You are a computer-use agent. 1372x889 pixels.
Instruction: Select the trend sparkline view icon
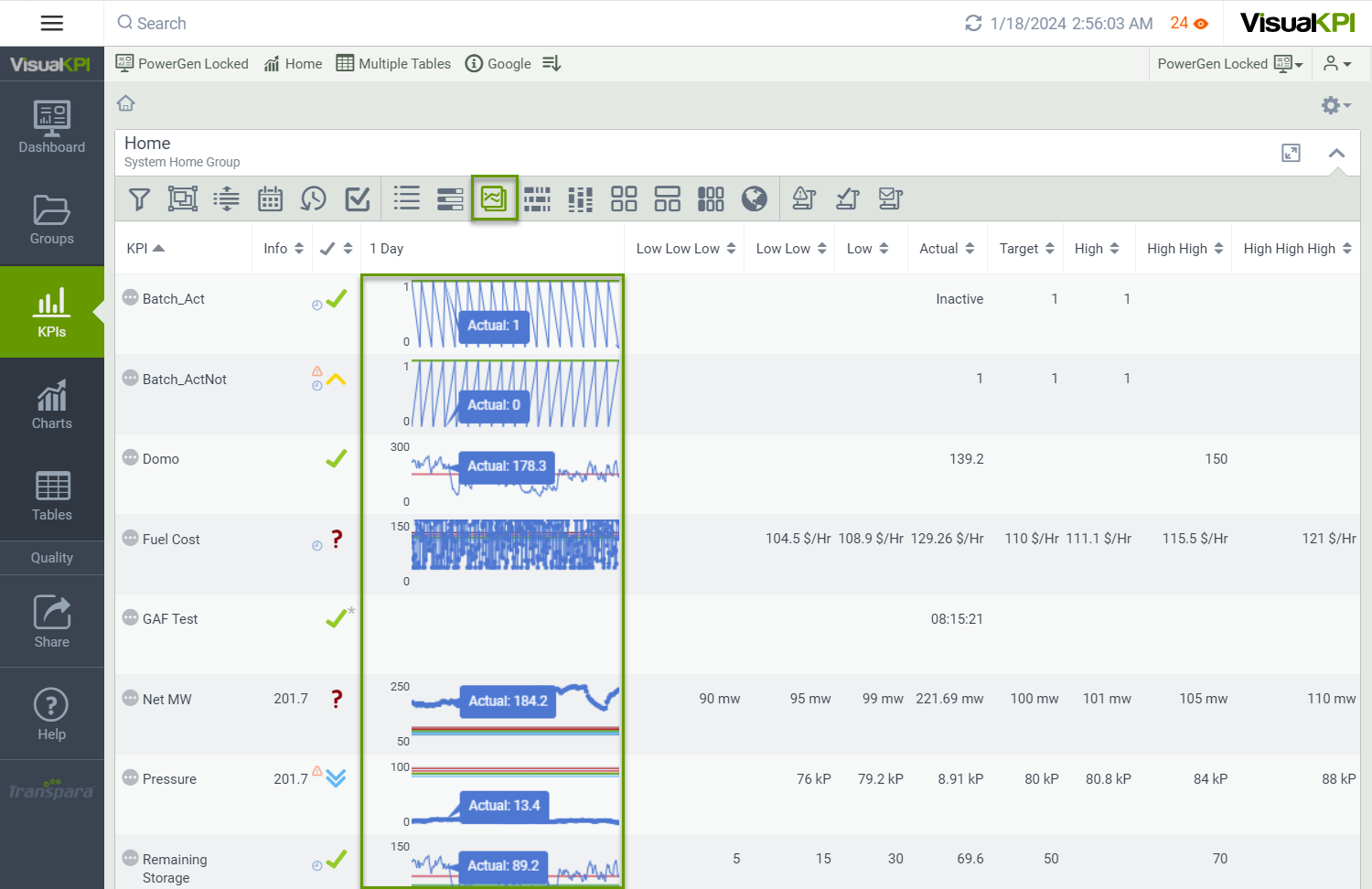494,198
